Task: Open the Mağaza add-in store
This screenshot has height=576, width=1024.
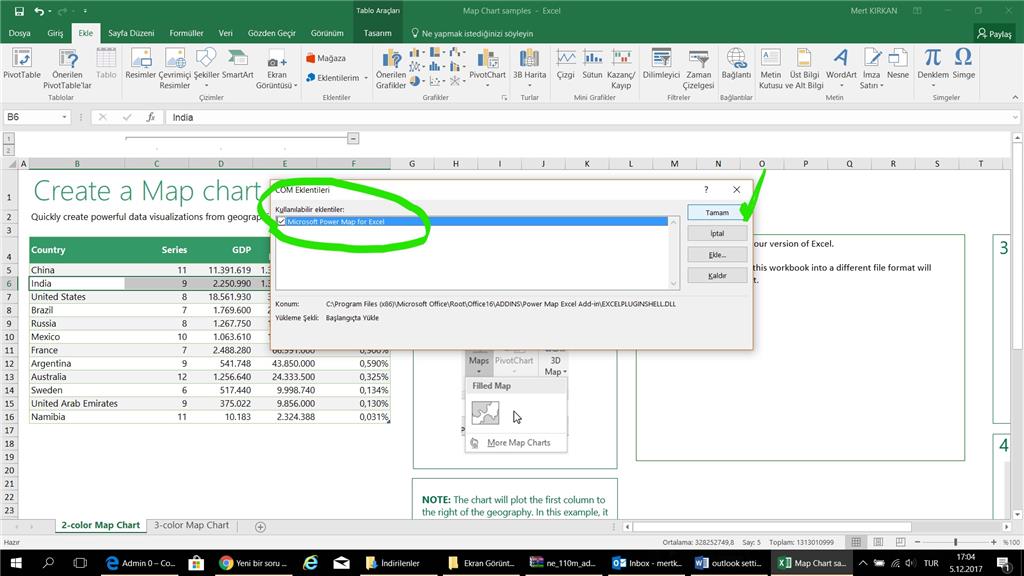Action: [326, 58]
